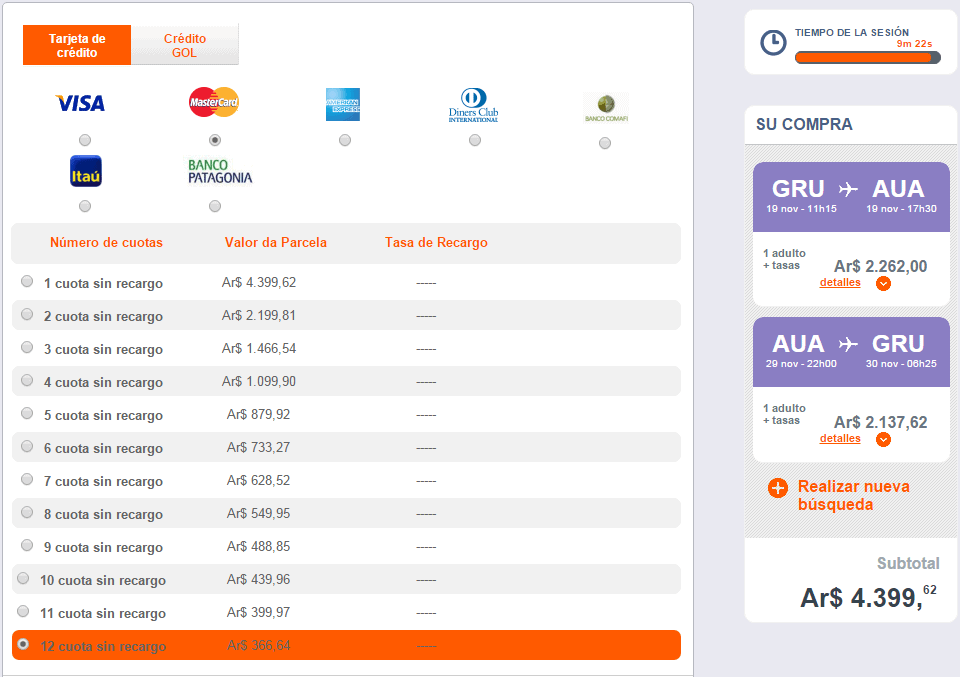Click Realizar nueva búsqueda link
960x677 pixels.
coord(853,495)
